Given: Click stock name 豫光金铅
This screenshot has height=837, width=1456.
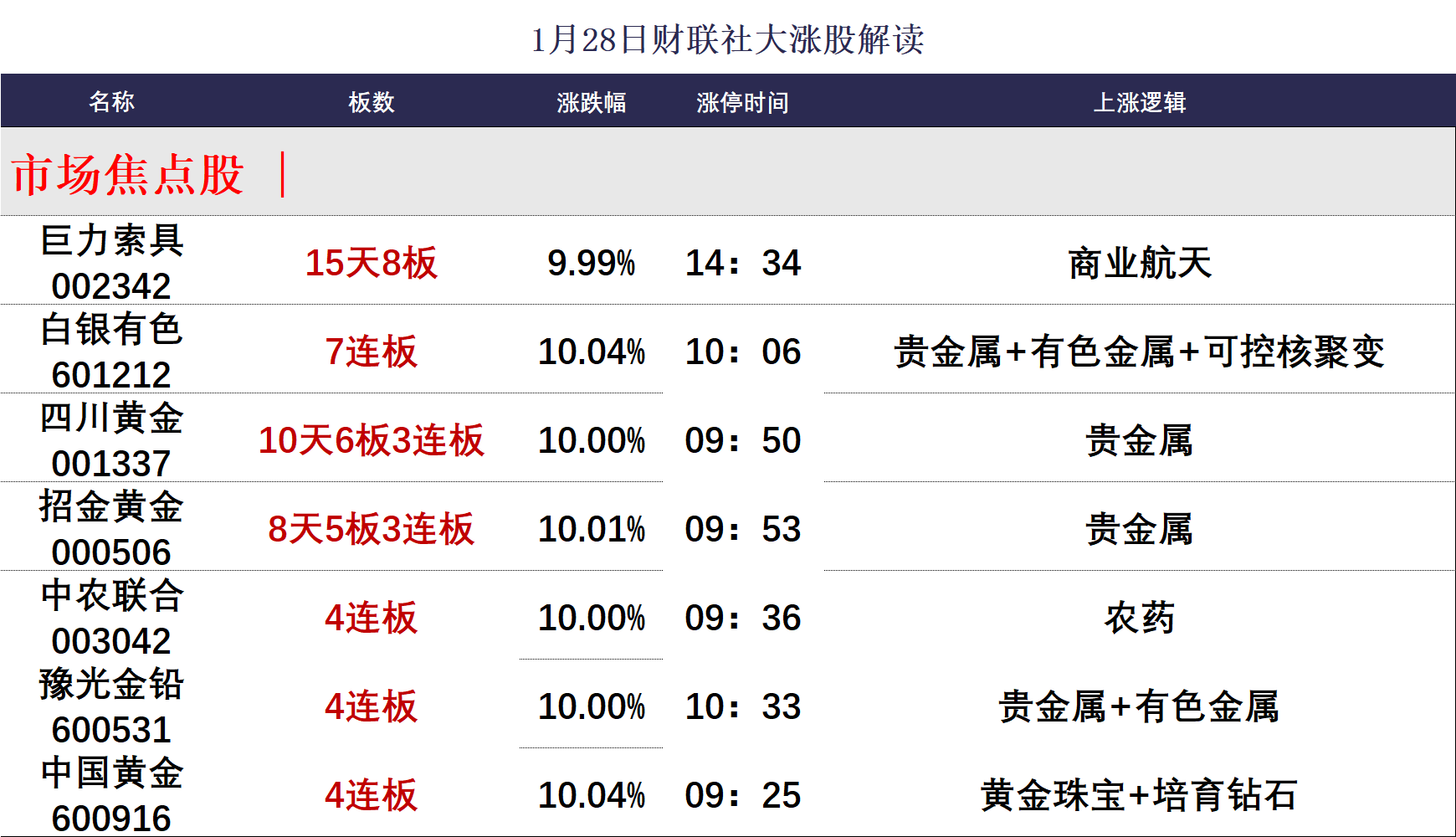Looking at the screenshot, I should tap(111, 685).
